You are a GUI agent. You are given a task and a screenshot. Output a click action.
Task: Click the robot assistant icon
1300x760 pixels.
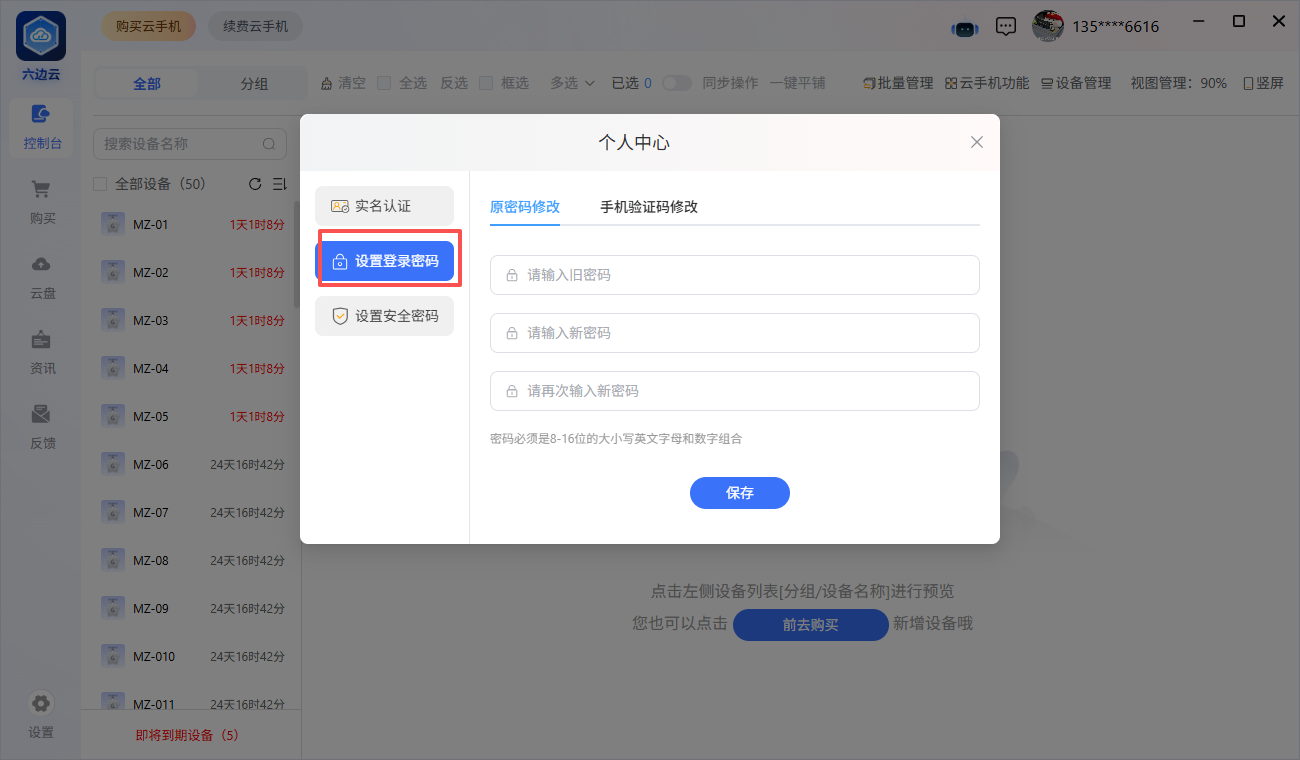(x=964, y=27)
